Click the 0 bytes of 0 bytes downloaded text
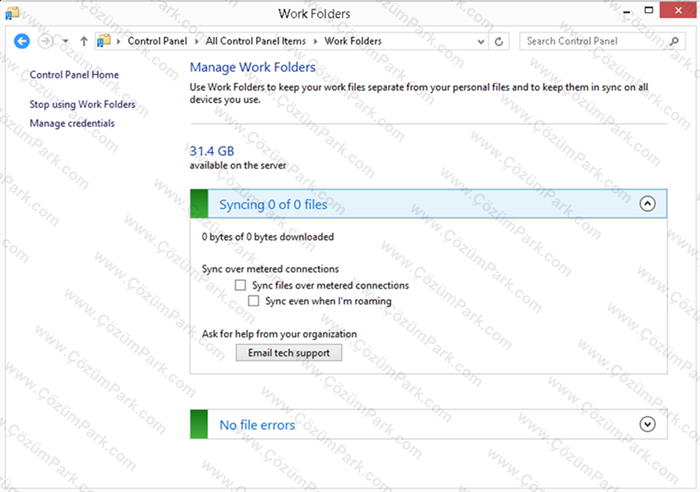The image size is (700, 492). click(x=267, y=237)
